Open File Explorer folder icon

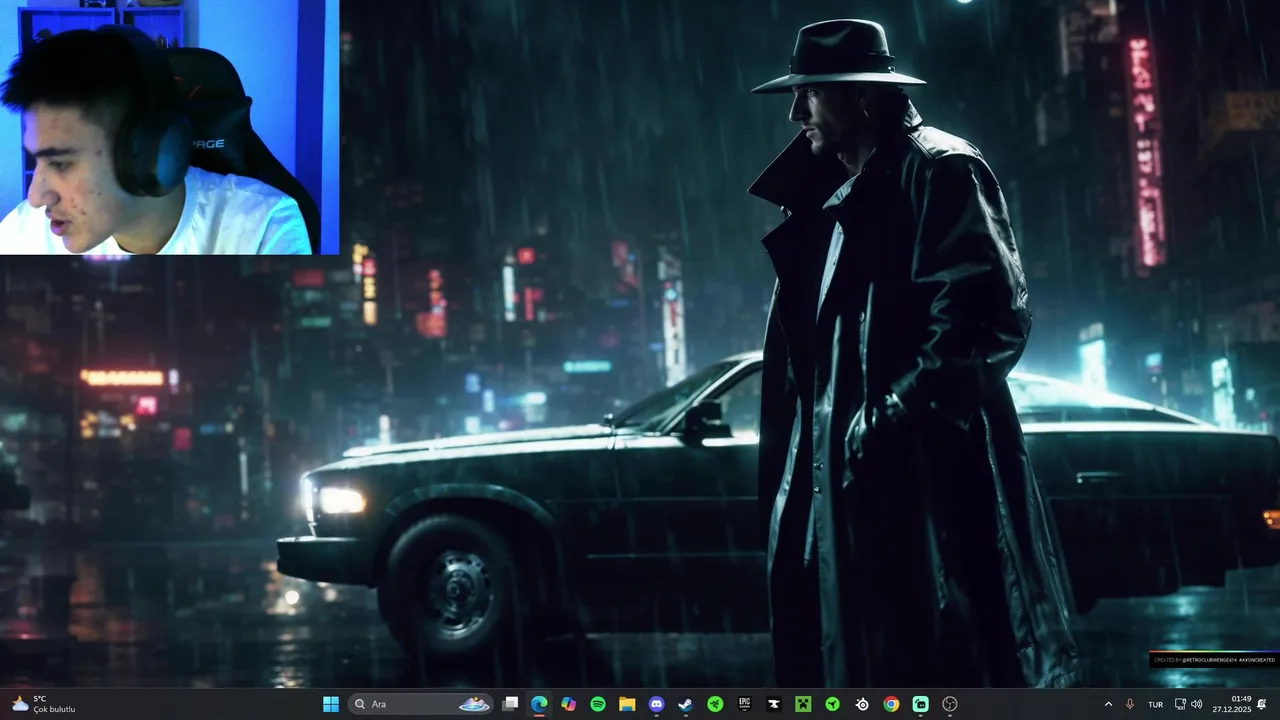coord(627,704)
